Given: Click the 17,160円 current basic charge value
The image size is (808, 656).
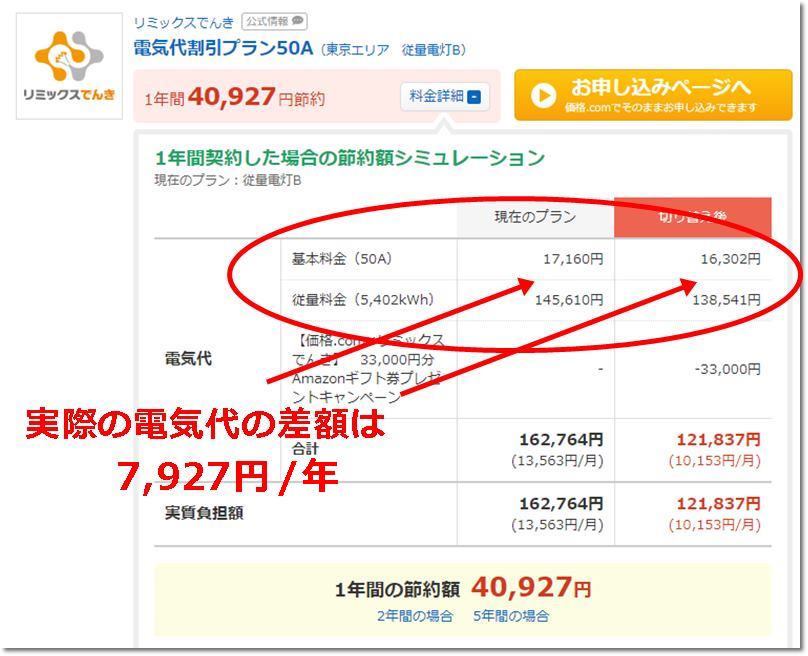Looking at the screenshot, I should pos(573,259).
